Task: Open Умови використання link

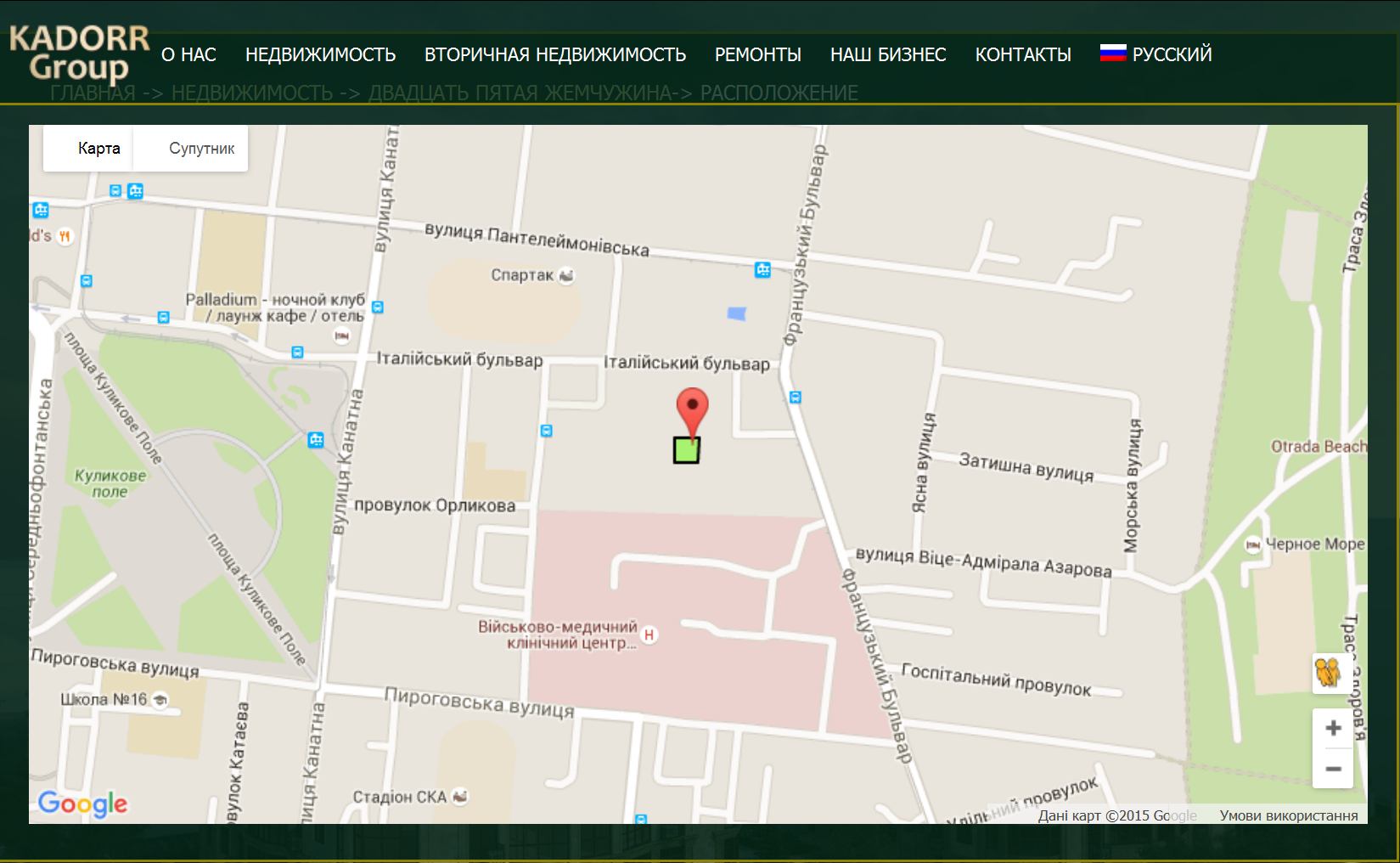Action: [x=1289, y=815]
